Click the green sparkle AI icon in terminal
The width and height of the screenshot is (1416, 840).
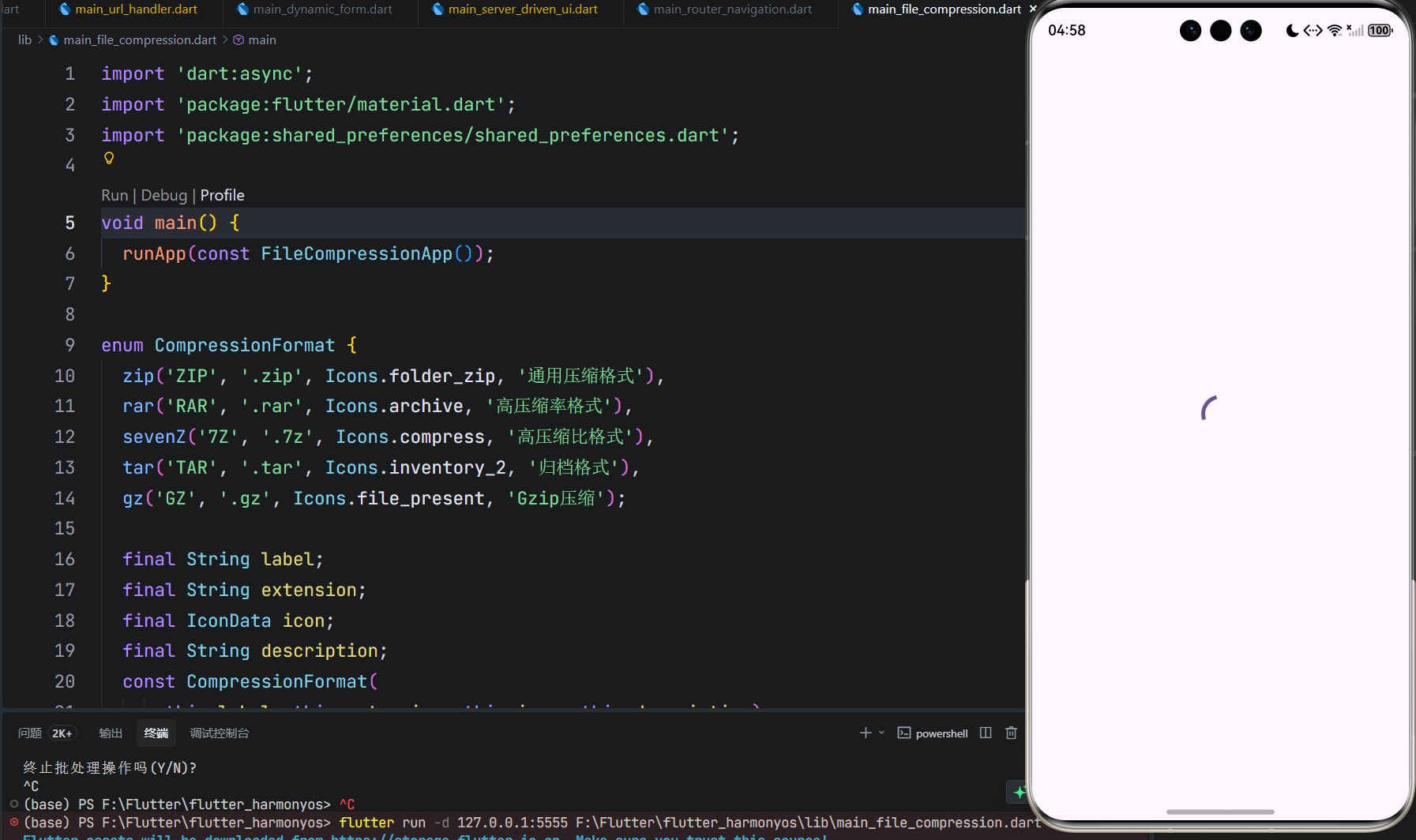[1019, 792]
